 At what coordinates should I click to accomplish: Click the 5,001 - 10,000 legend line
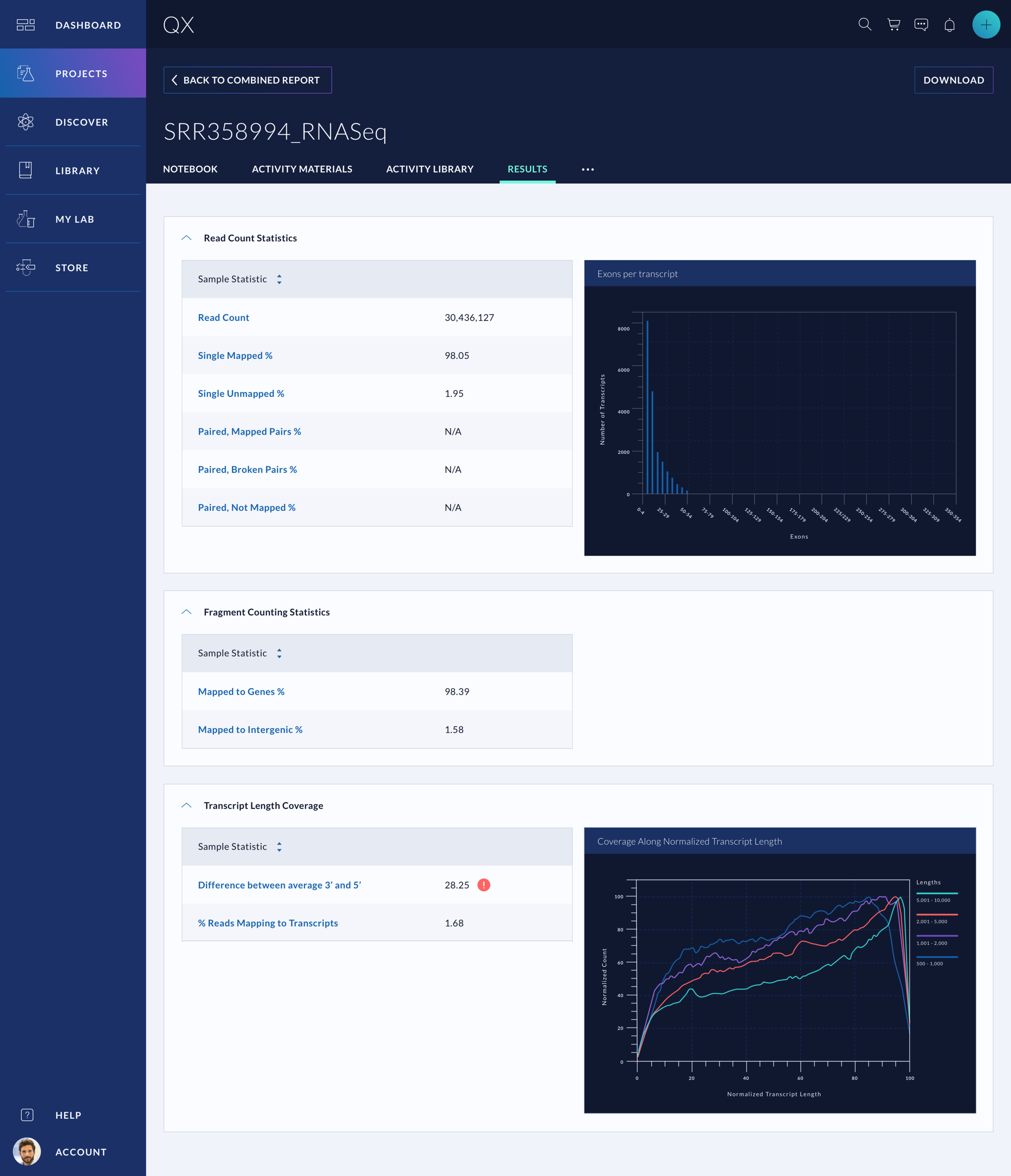coord(937,893)
